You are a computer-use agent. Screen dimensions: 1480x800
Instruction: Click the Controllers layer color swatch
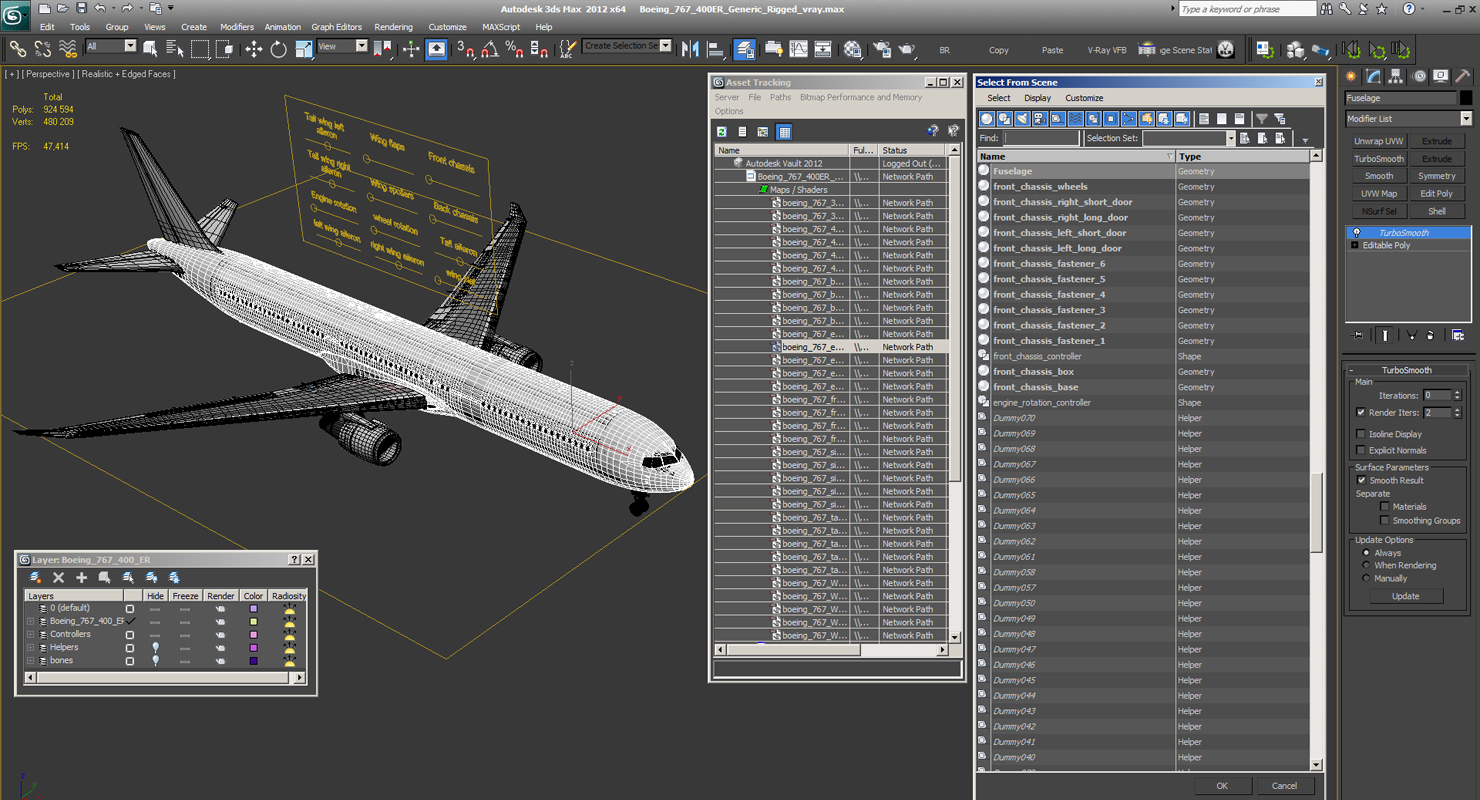click(253, 634)
